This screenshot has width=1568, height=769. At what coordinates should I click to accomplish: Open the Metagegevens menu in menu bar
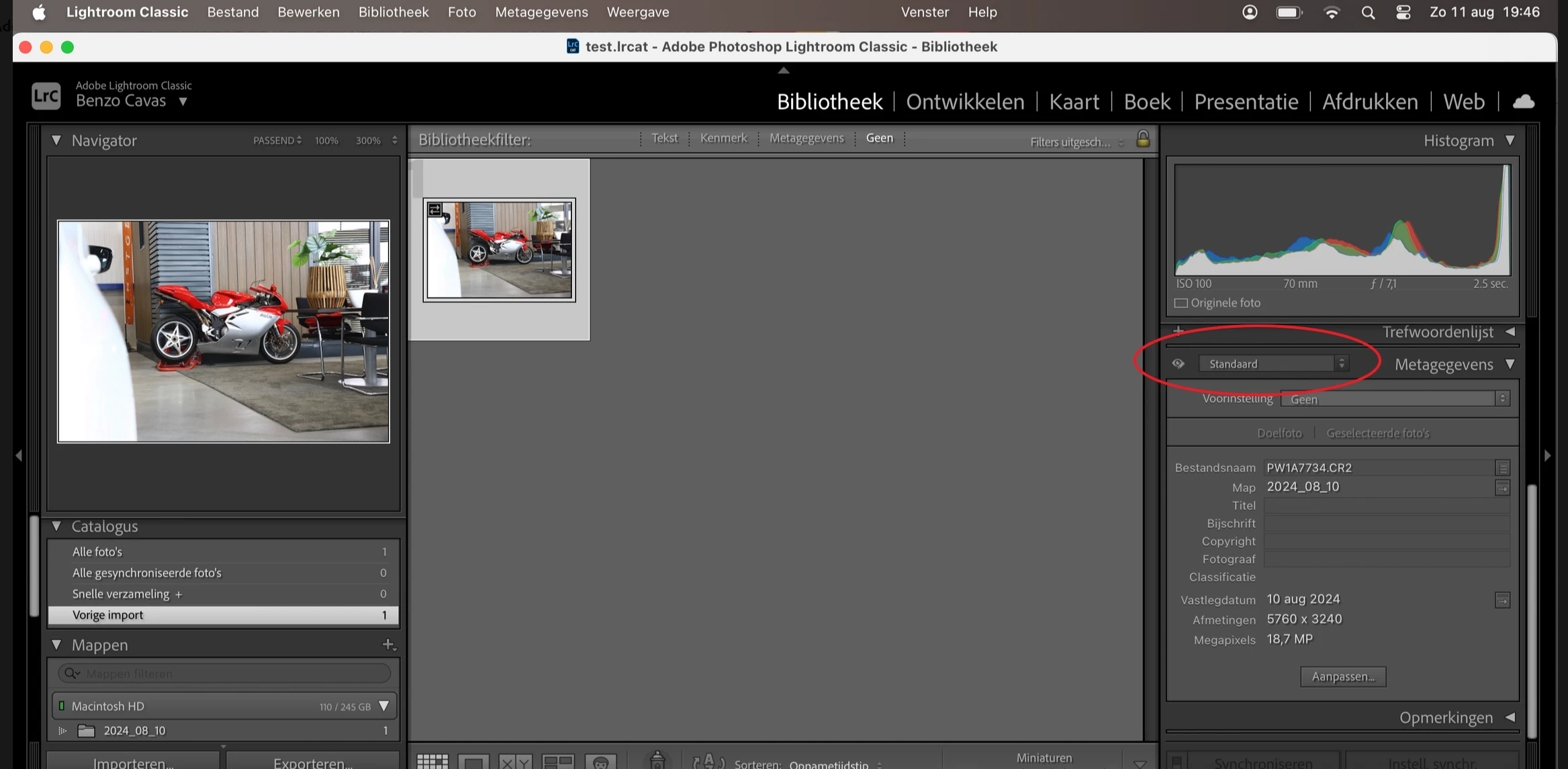tap(541, 12)
